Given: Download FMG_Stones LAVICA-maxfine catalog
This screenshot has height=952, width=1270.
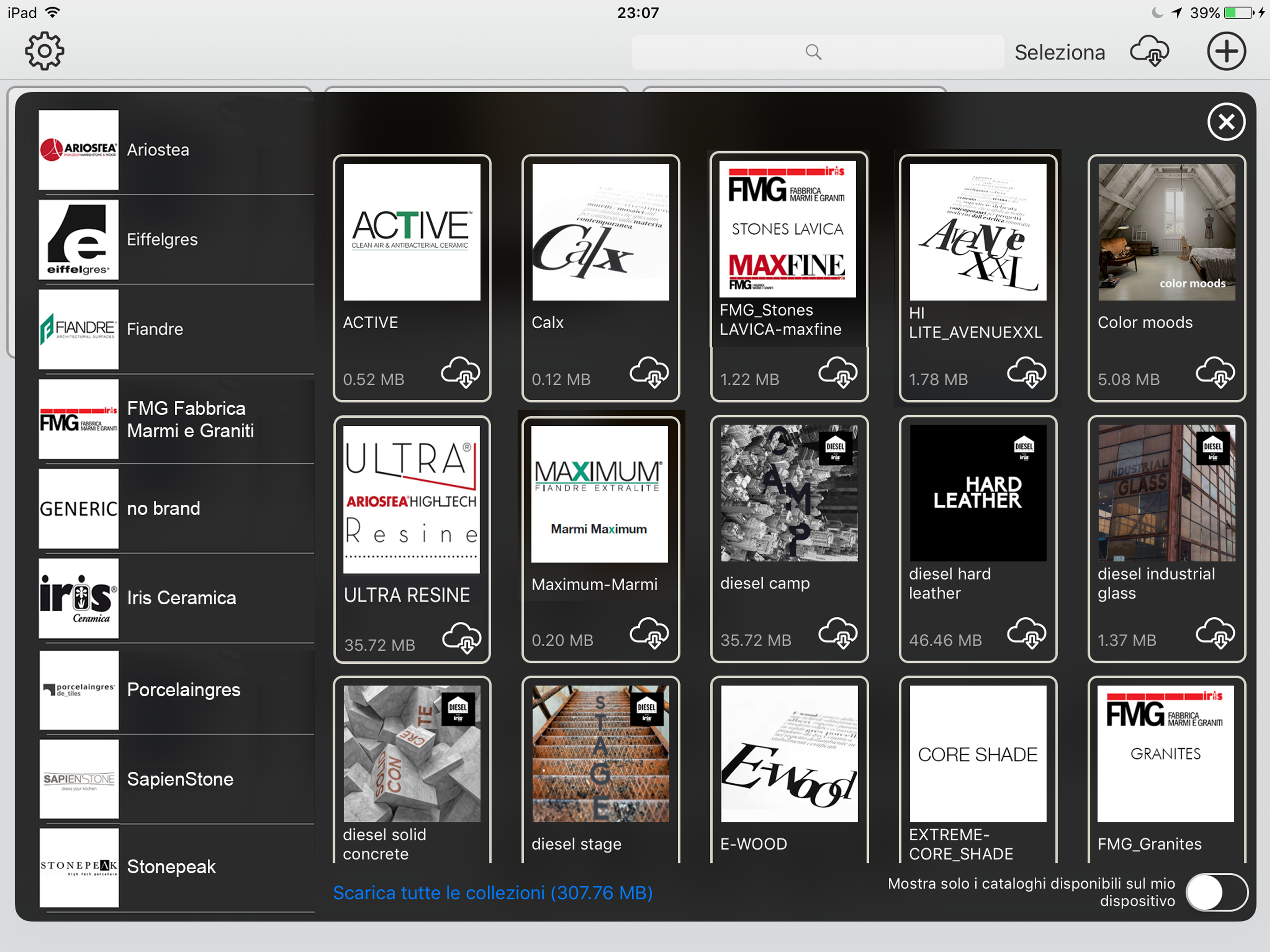Looking at the screenshot, I should point(838,372).
